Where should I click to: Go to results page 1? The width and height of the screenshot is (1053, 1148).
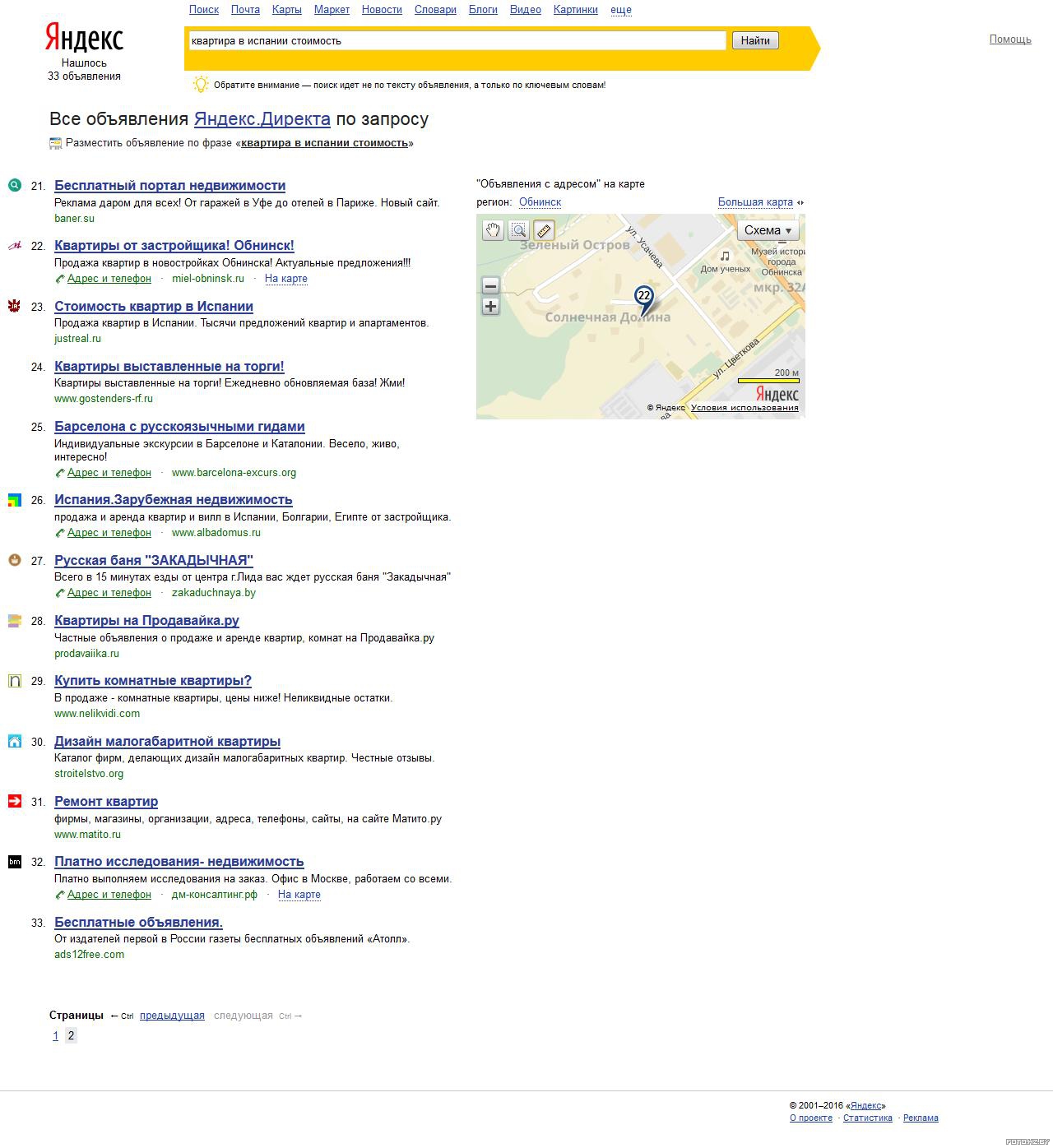point(55,1036)
